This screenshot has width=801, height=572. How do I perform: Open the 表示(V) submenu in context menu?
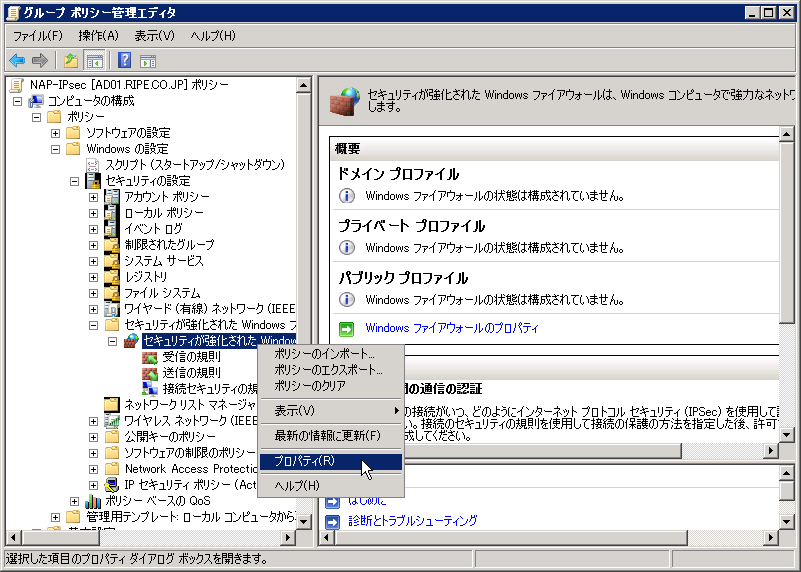[x=331, y=411]
